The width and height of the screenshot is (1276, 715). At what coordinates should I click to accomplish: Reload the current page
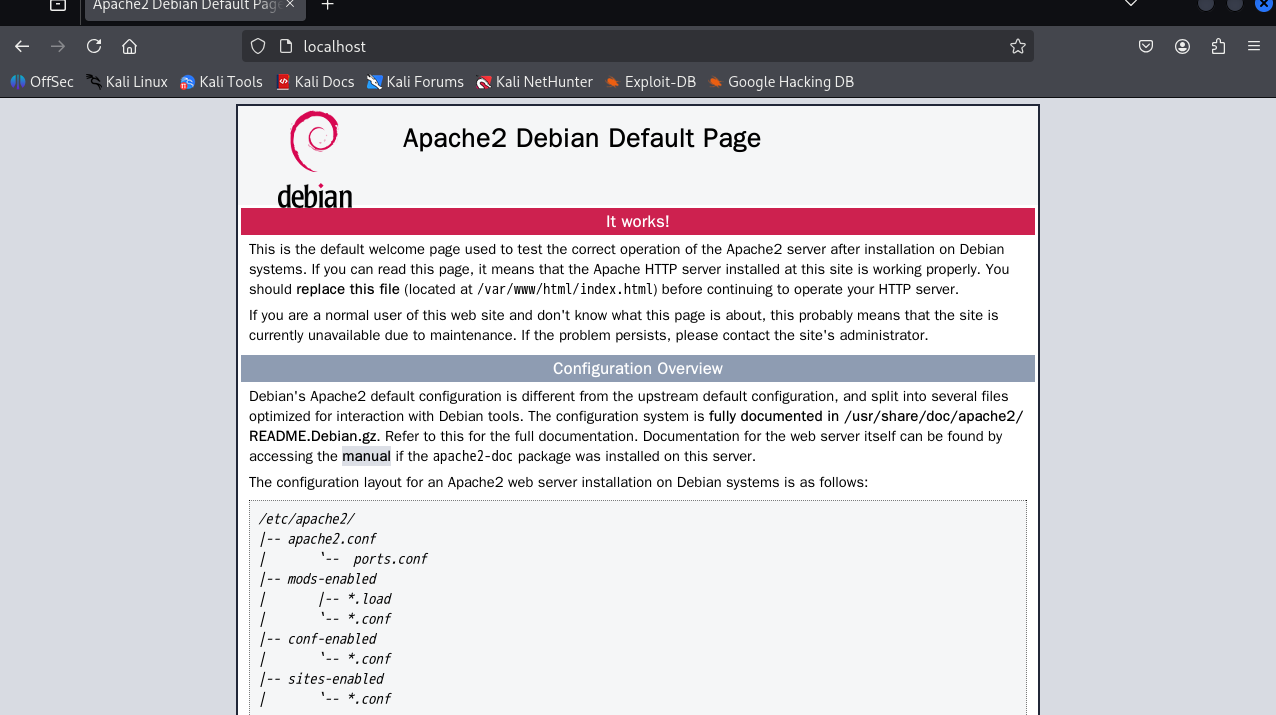pos(94,46)
